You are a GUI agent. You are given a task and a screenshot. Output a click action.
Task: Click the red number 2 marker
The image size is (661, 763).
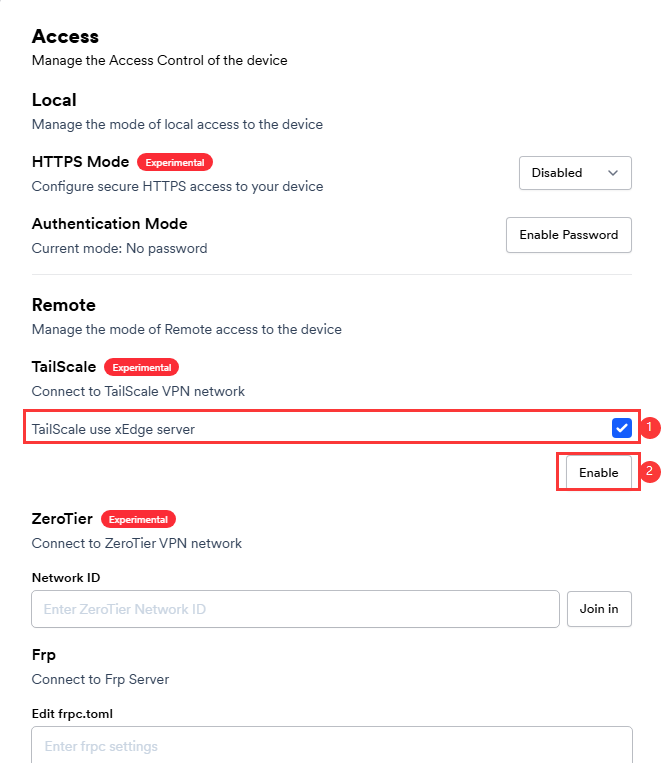tap(650, 471)
